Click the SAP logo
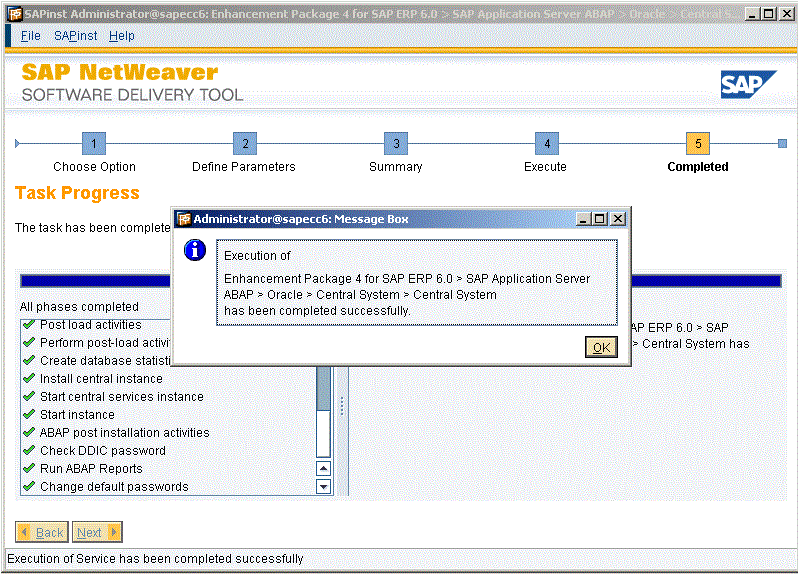The width and height of the screenshot is (799, 575). point(748,85)
